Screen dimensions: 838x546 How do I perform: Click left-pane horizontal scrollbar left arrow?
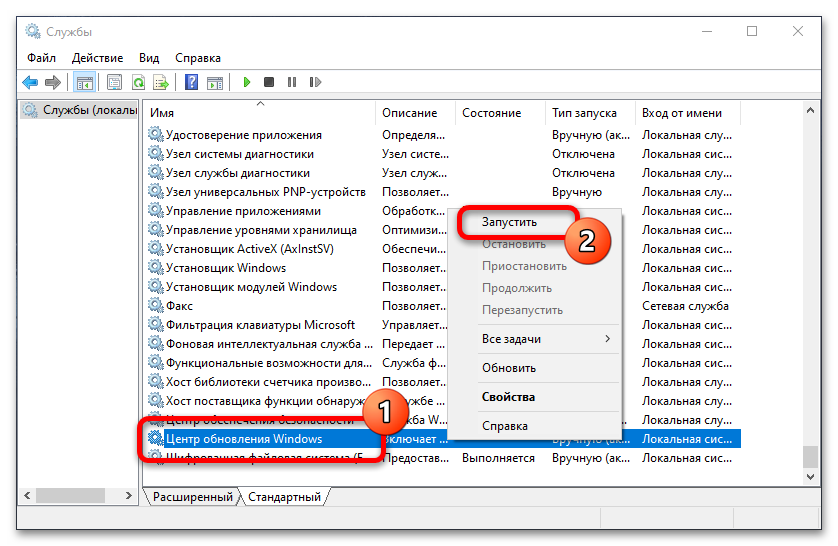(27, 496)
